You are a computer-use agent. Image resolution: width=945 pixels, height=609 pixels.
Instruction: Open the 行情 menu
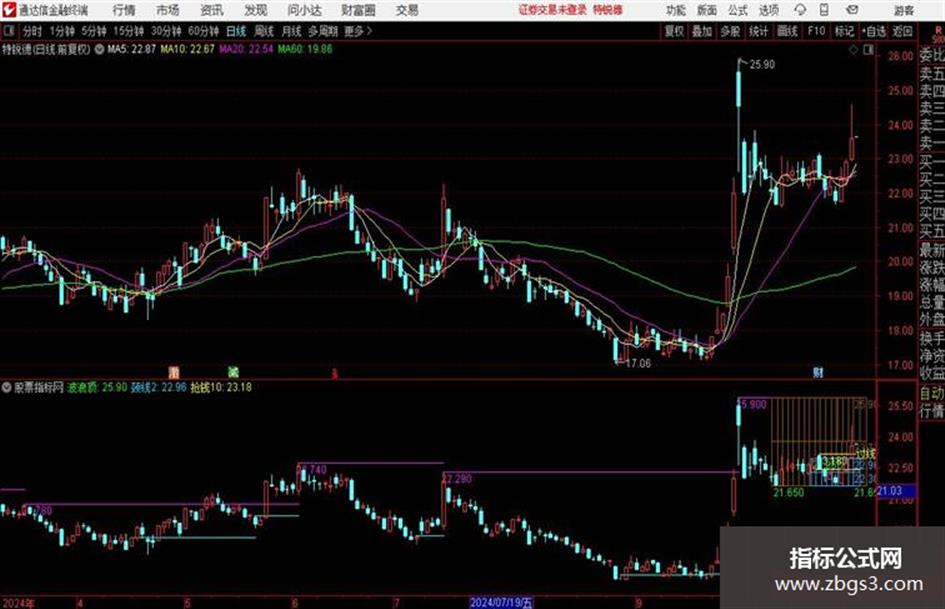click(124, 10)
